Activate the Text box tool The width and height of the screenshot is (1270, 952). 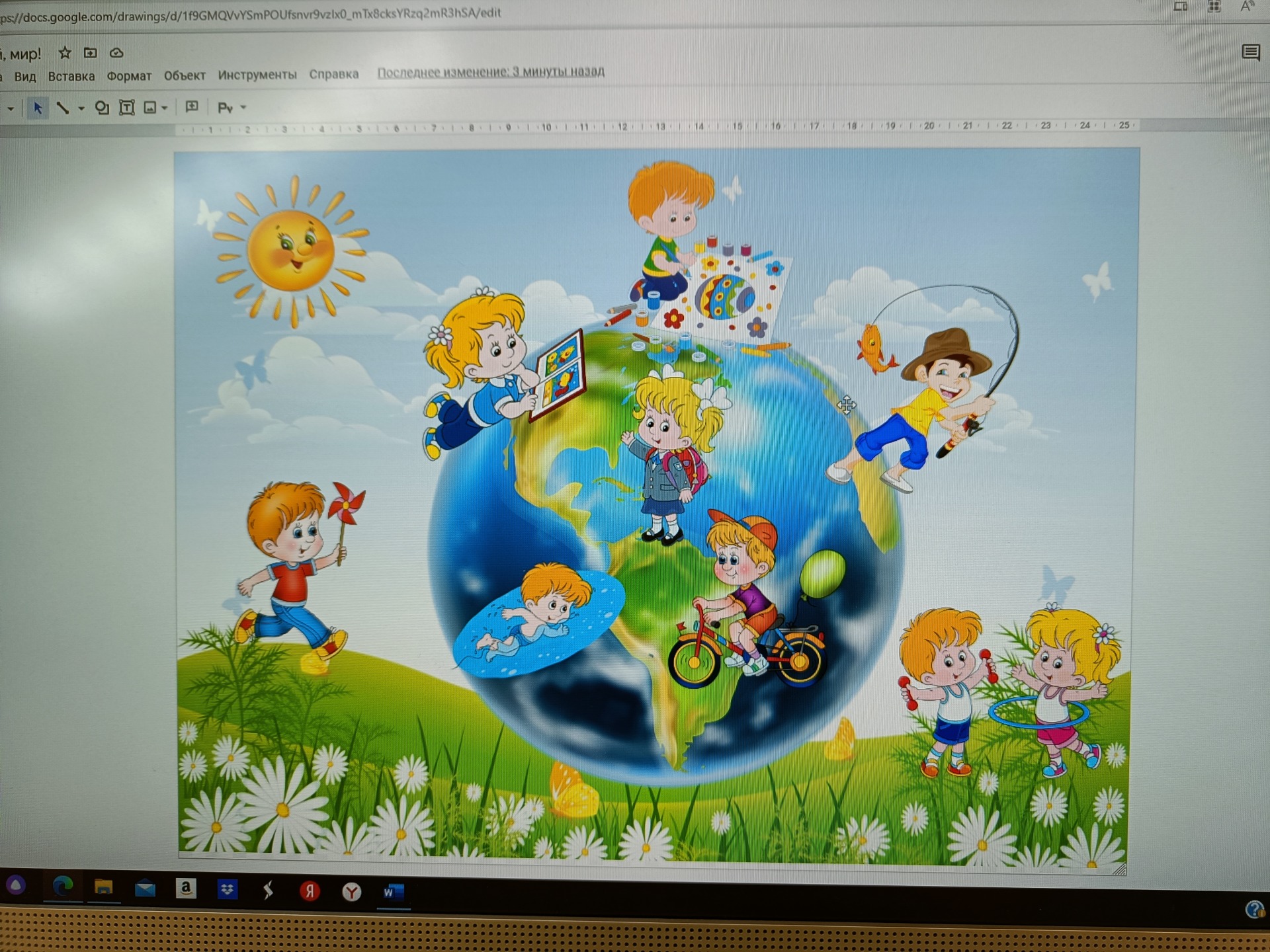click(x=126, y=108)
